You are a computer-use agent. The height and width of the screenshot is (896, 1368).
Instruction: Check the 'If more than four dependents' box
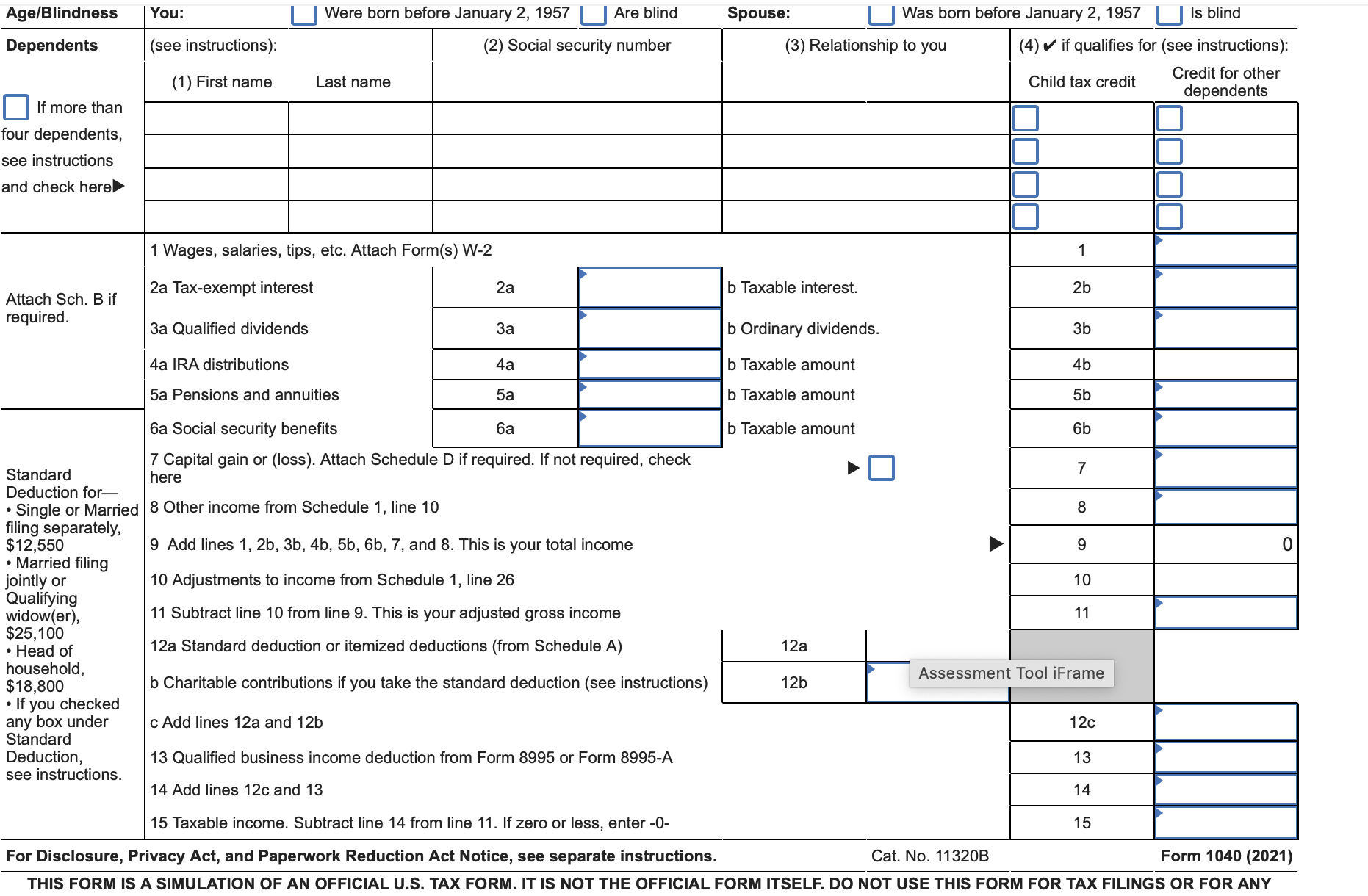pyautogui.click(x=16, y=107)
